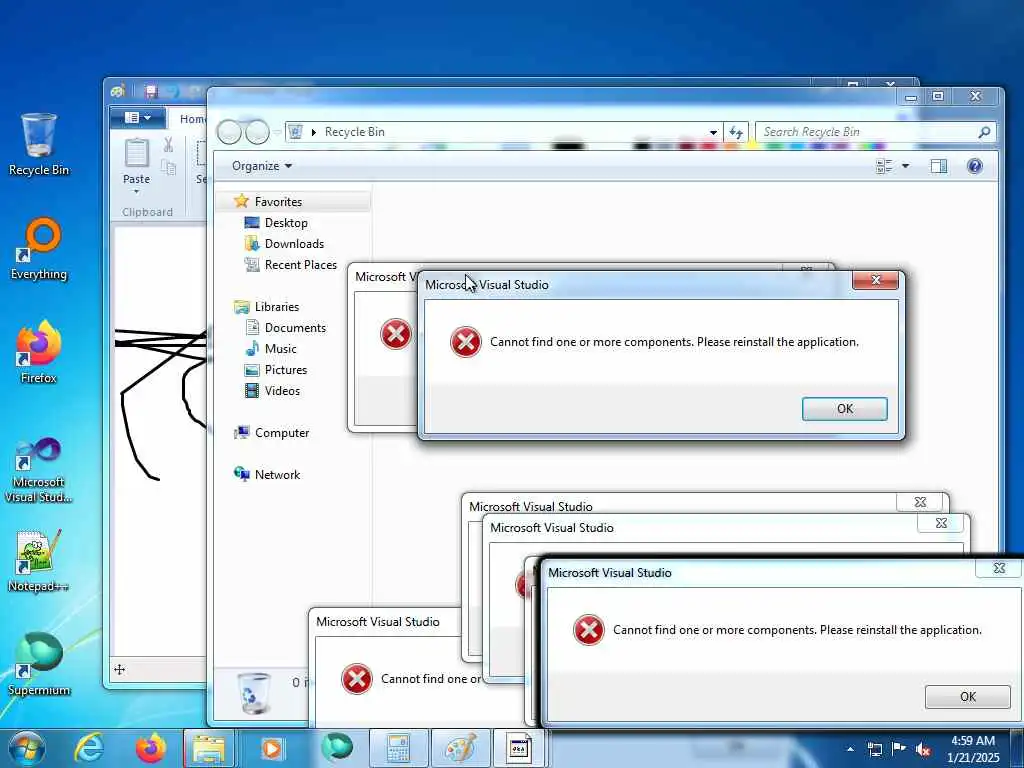Click the search magnifier icon in Recycle Bin

click(x=984, y=132)
